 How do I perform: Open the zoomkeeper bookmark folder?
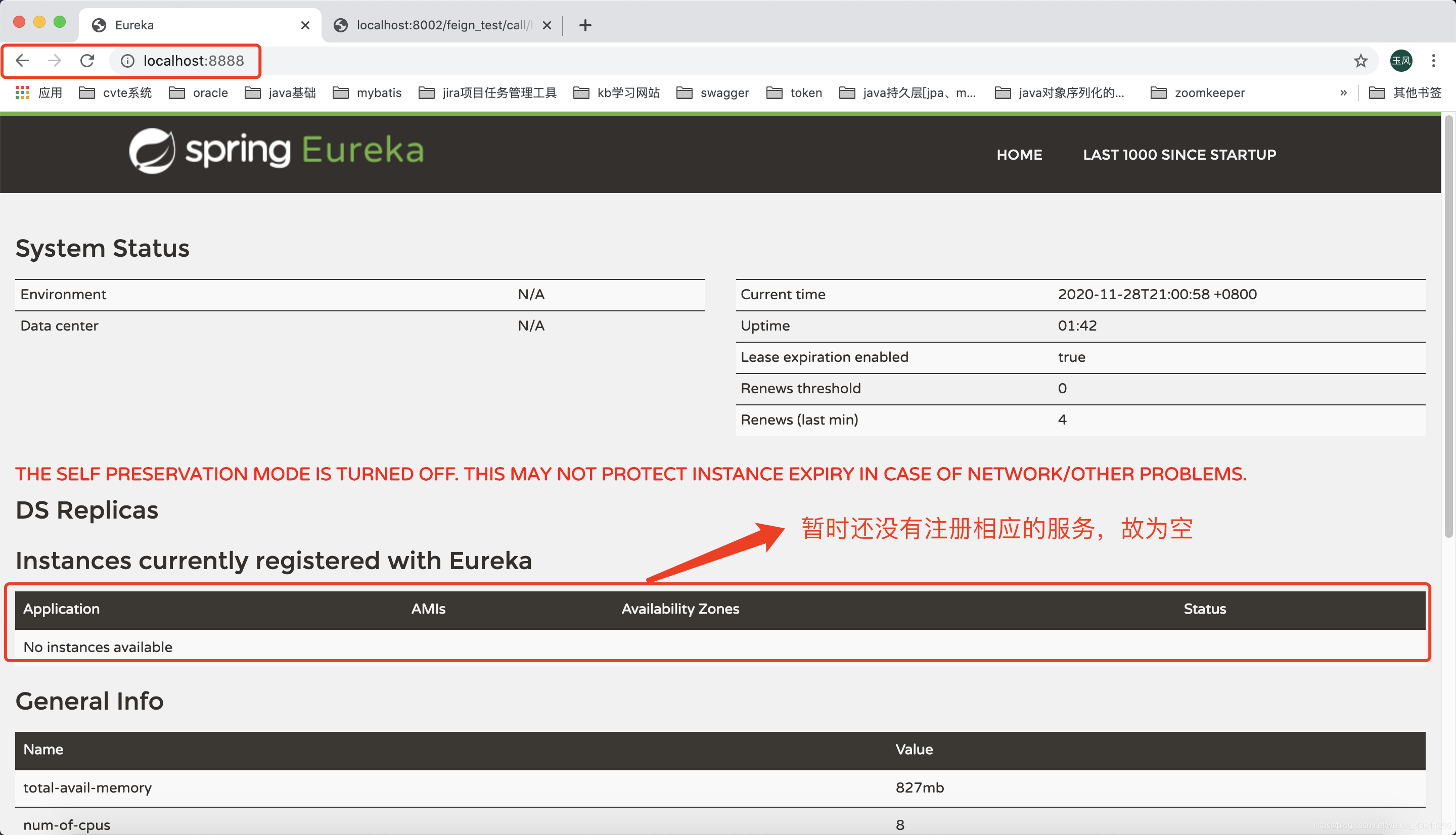[x=1197, y=92]
